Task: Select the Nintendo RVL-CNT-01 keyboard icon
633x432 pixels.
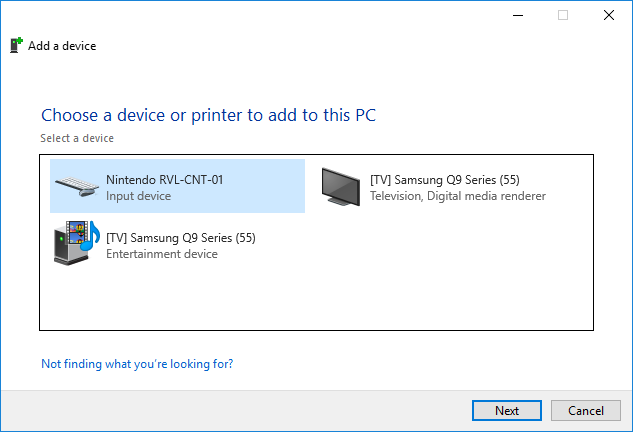Action: [77, 187]
